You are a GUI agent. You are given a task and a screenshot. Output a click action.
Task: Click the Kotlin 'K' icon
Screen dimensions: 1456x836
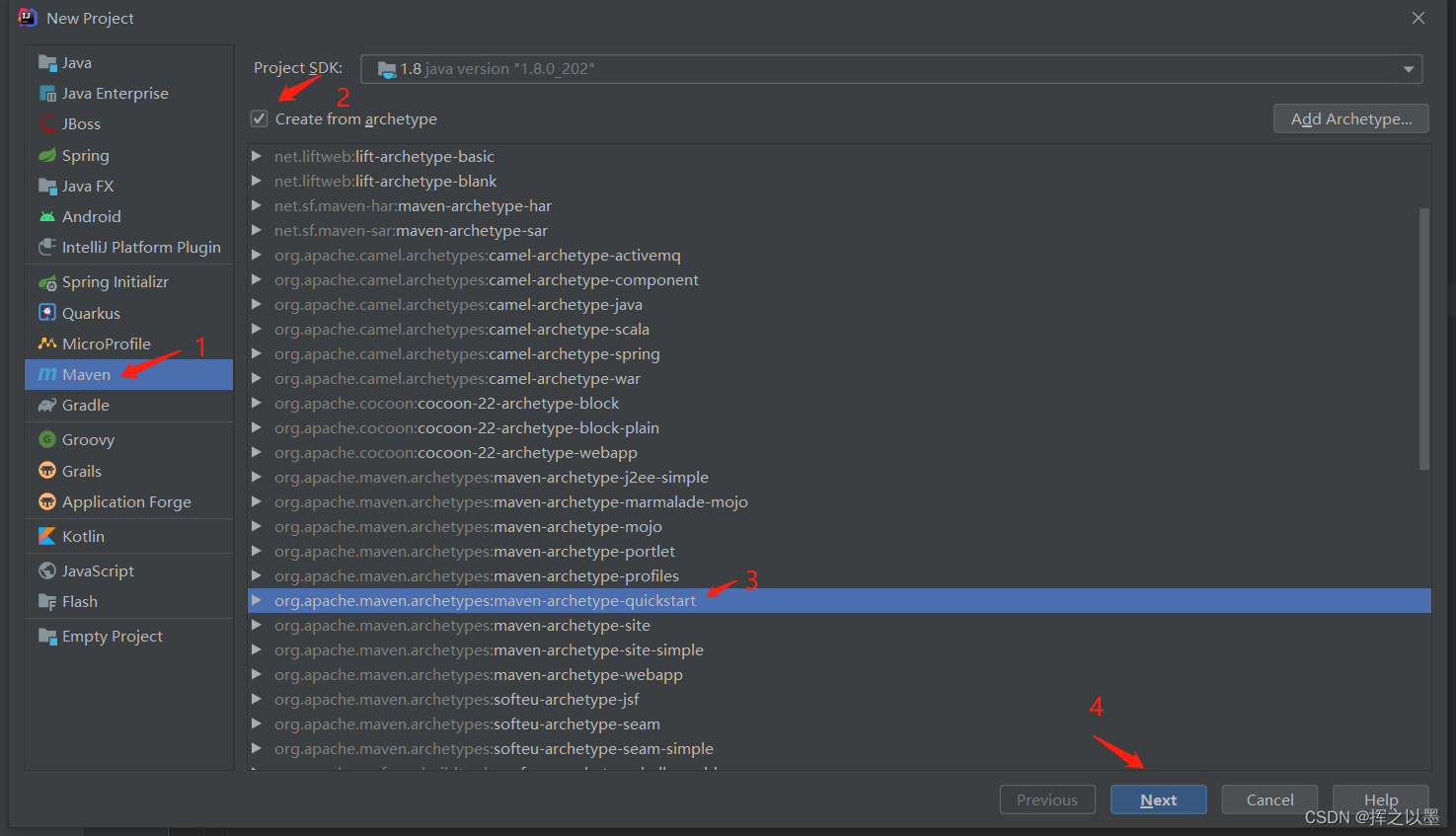pos(47,536)
